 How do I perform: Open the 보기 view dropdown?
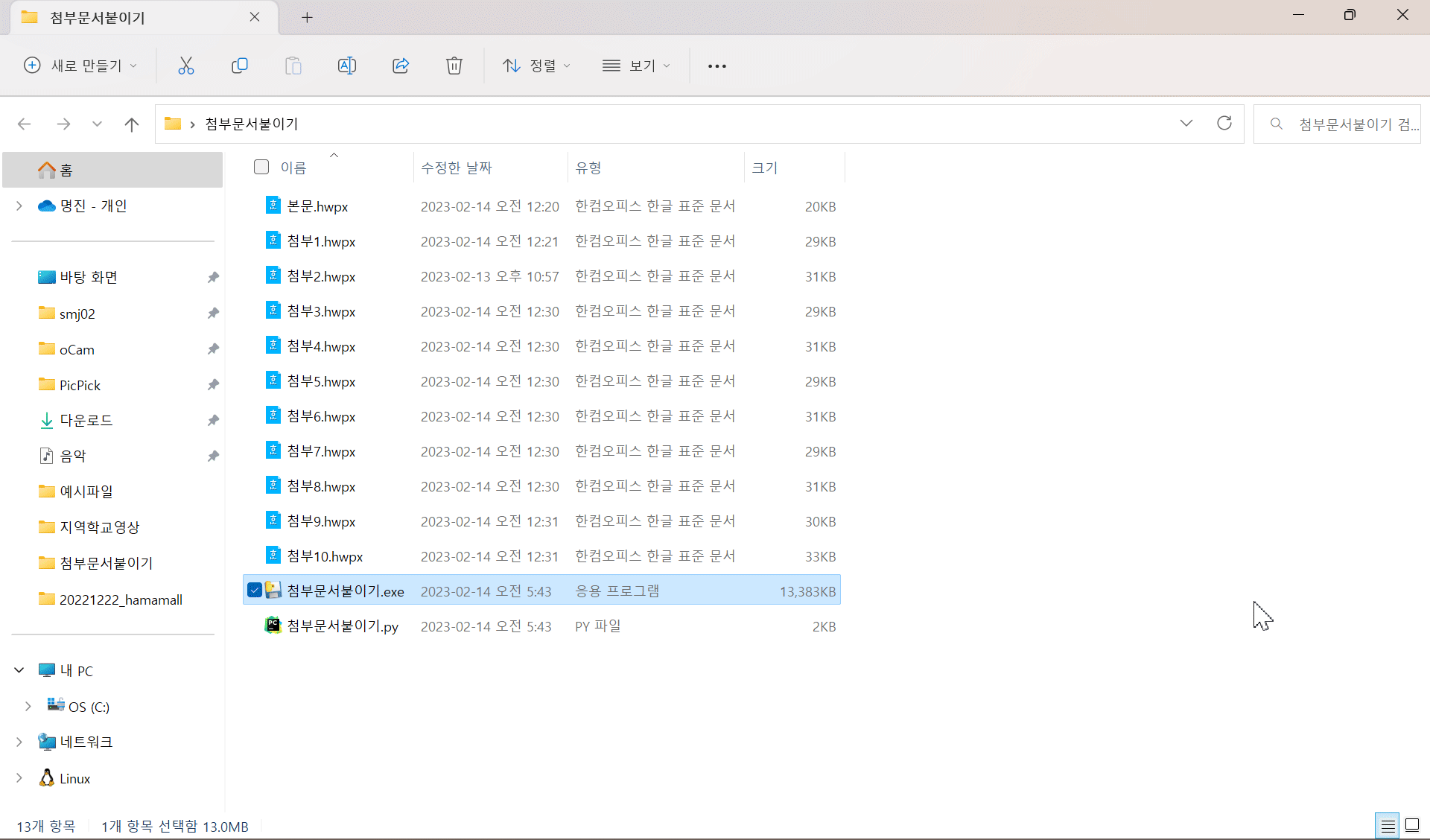click(x=636, y=66)
